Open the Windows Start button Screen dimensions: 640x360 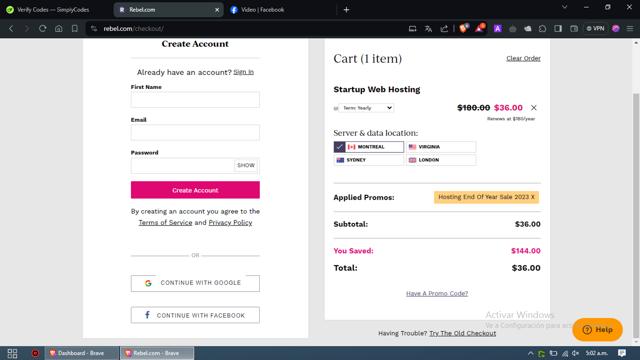coord(12,353)
